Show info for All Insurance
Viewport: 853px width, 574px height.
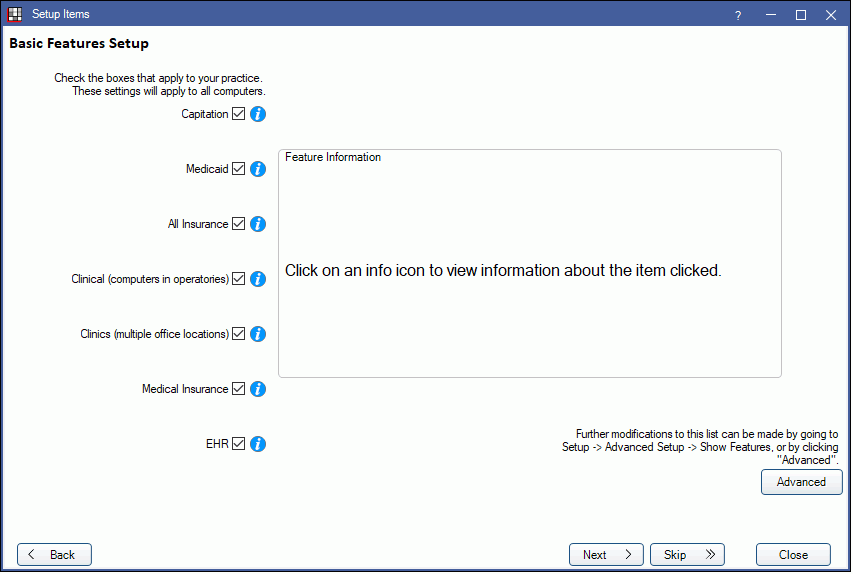click(x=257, y=224)
